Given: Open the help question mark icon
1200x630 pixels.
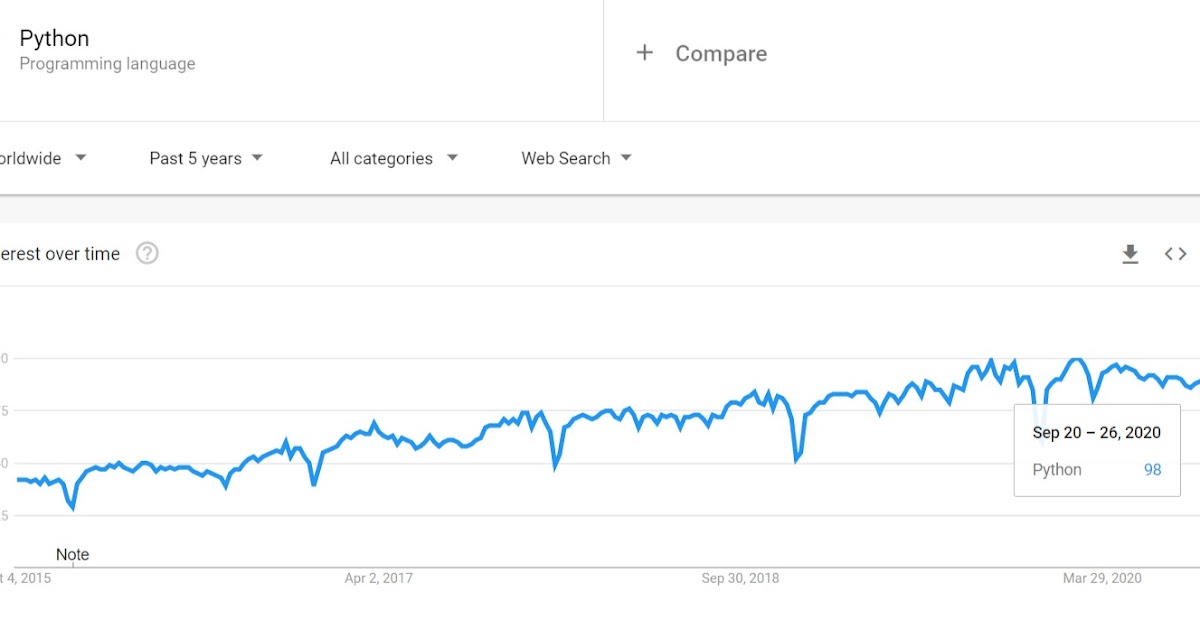Looking at the screenshot, I should [x=147, y=254].
